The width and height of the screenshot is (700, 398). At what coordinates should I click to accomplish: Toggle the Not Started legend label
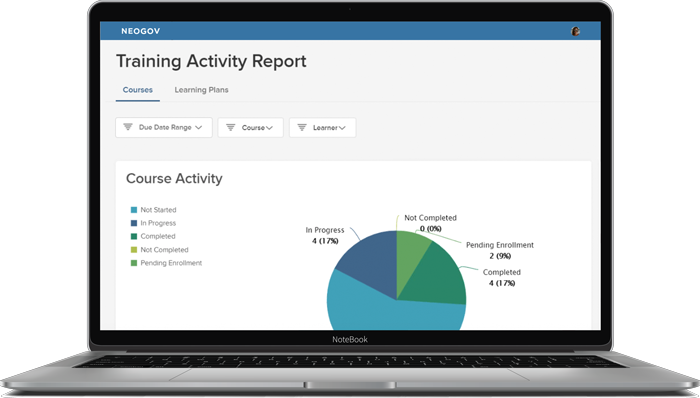click(158, 210)
